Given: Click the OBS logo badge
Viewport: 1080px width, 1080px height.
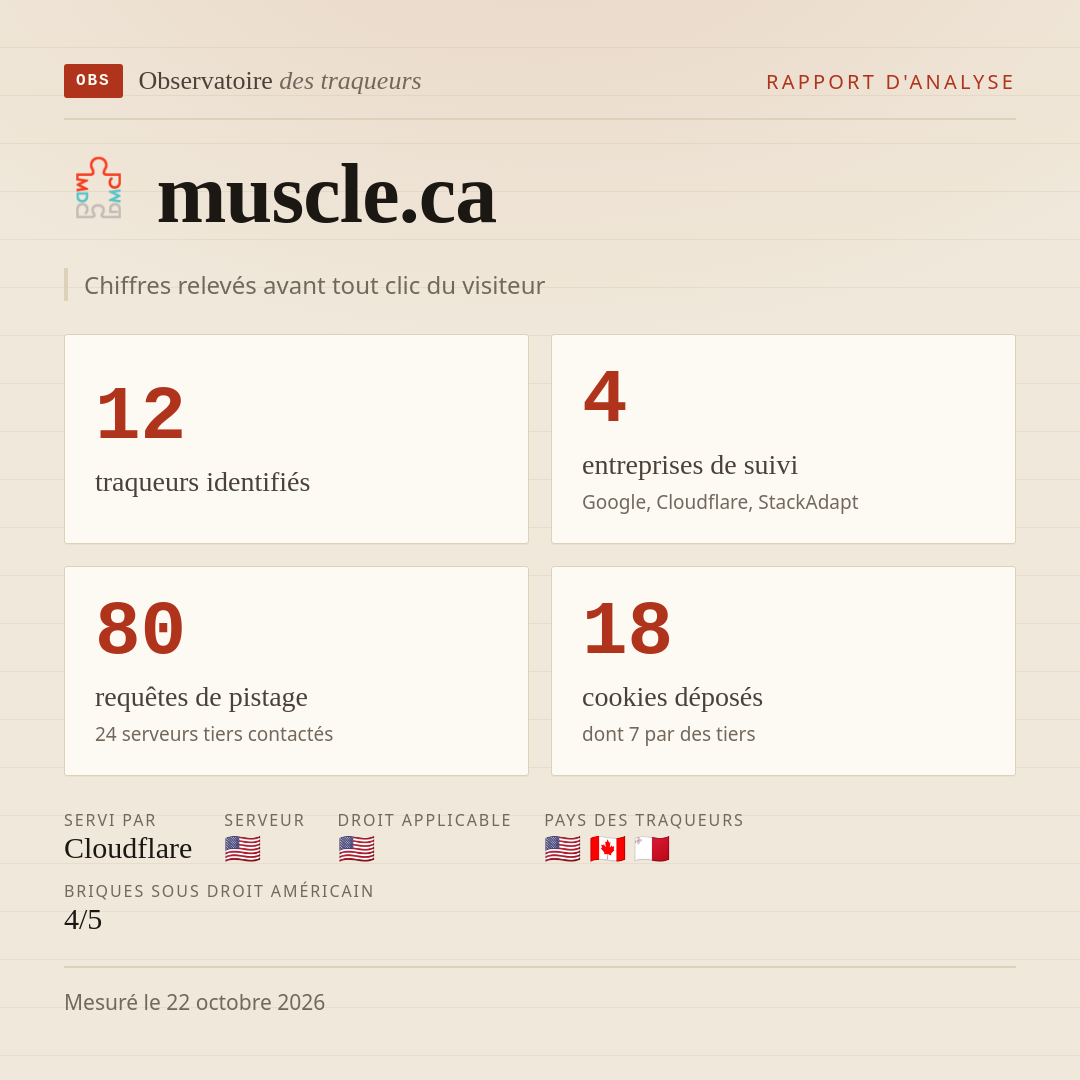Looking at the screenshot, I should pyautogui.click(x=94, y=81).
